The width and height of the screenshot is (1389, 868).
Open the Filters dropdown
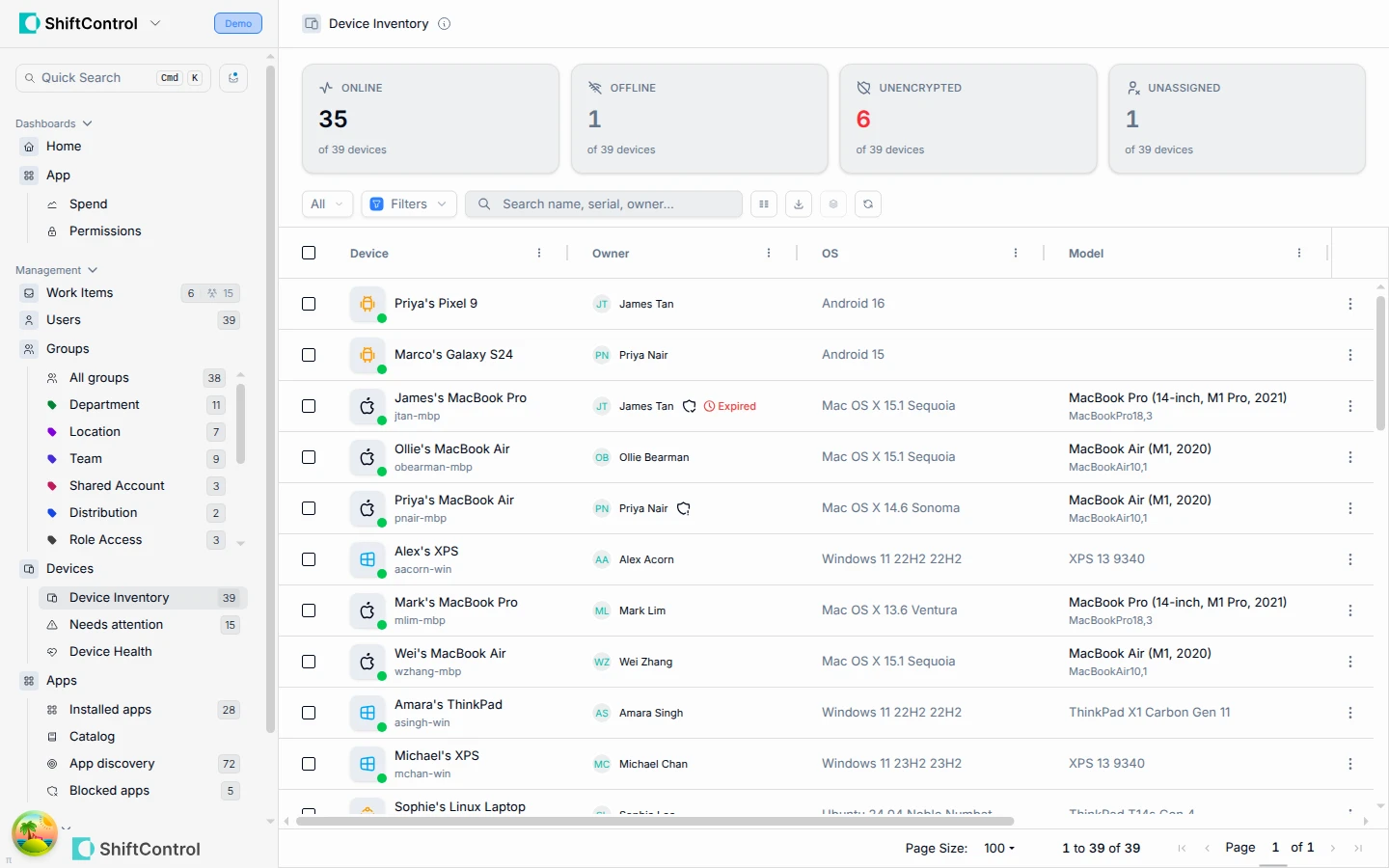click(409, 204)
